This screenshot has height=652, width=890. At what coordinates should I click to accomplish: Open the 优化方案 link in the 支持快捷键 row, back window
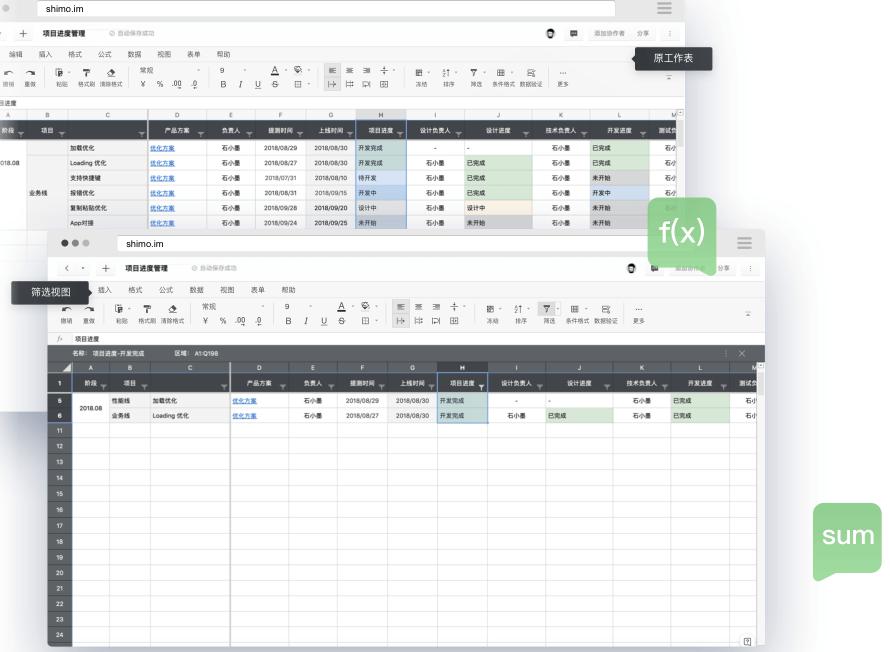point(162,178)
